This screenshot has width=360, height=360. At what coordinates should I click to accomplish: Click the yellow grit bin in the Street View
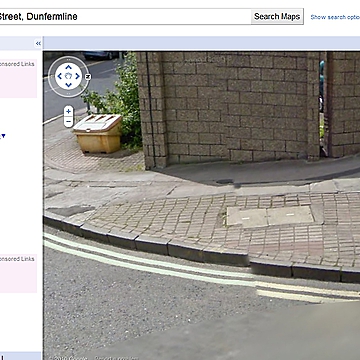coord(97,134)
